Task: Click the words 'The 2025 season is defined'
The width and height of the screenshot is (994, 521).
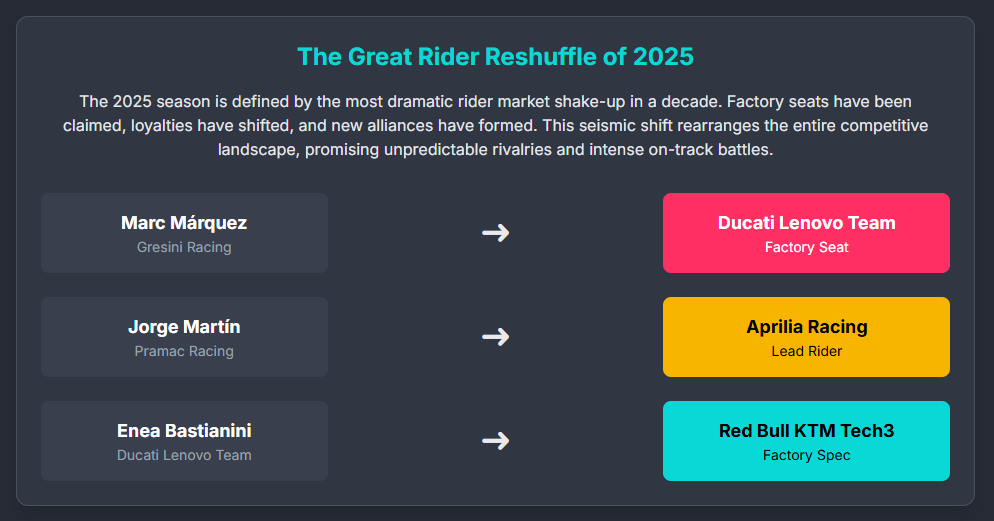Action: (176, 102)
